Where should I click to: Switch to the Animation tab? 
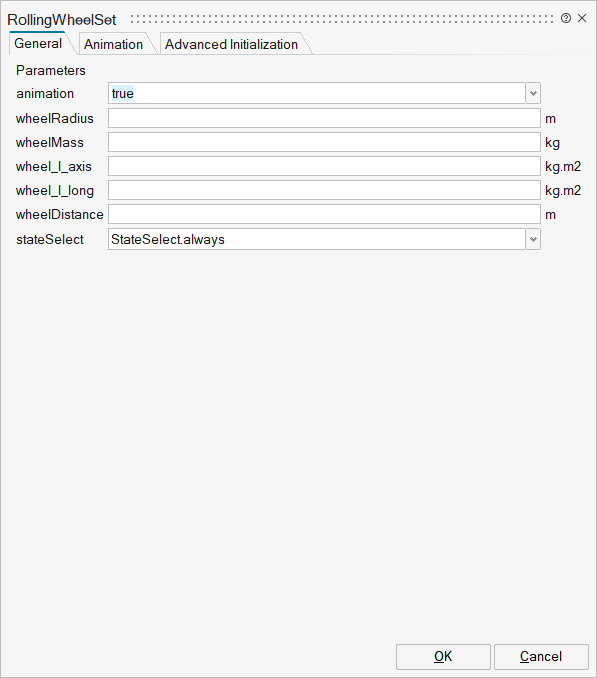coord(113,45)
